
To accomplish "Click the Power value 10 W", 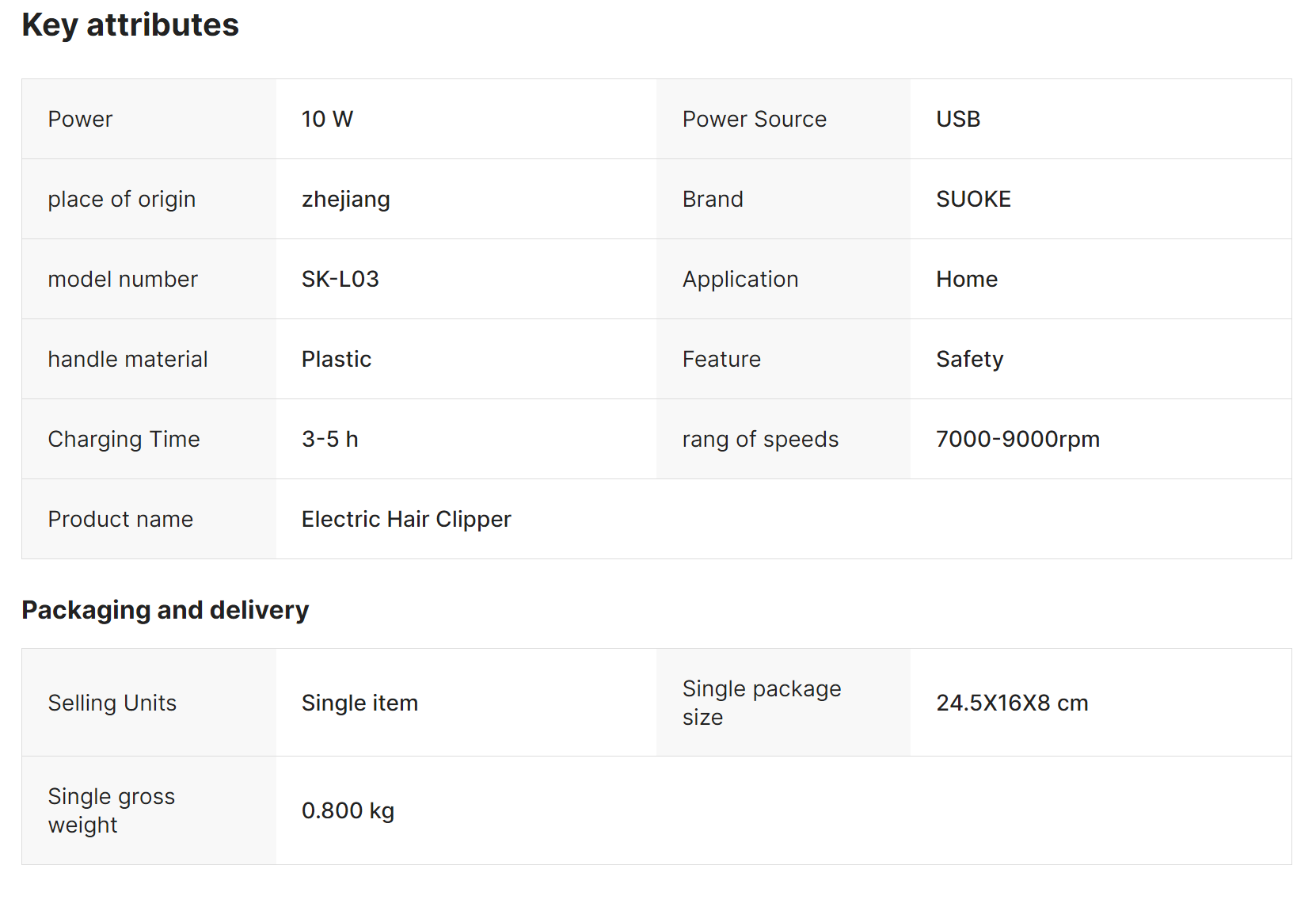I will (327, 119).
